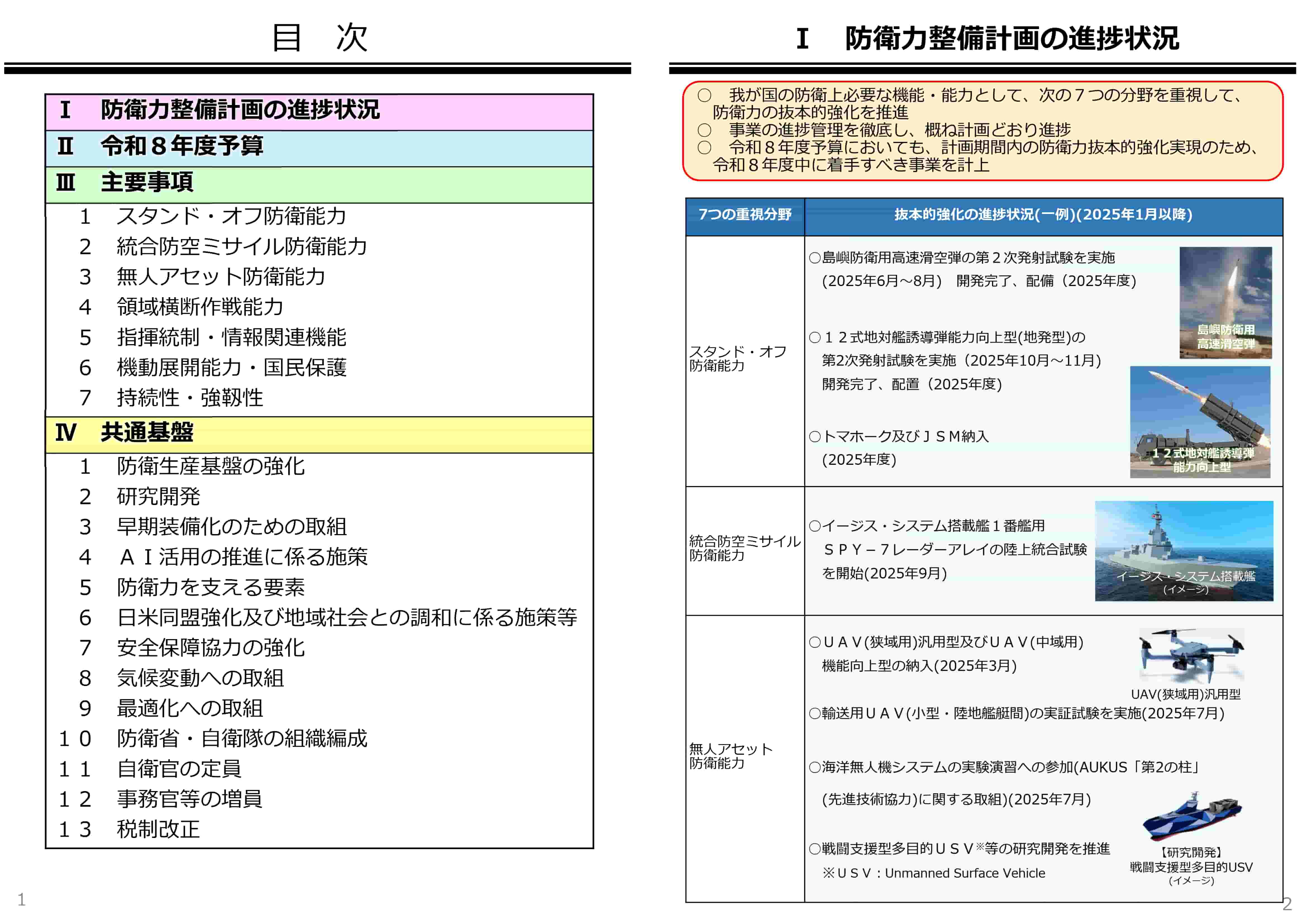The width and height of the screenshot is (1302, 924).
Task: Click the green Ⅲ 主要事項 heading bar
Action: [147, 183]
